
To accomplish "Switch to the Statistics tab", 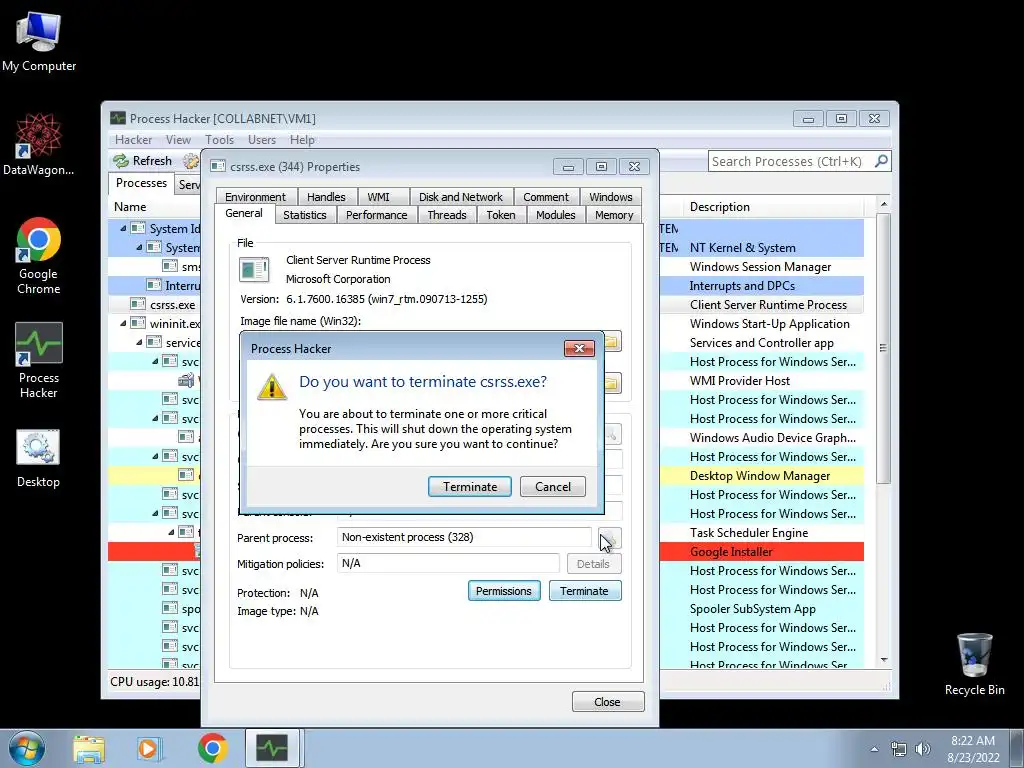I will (304, 215).
